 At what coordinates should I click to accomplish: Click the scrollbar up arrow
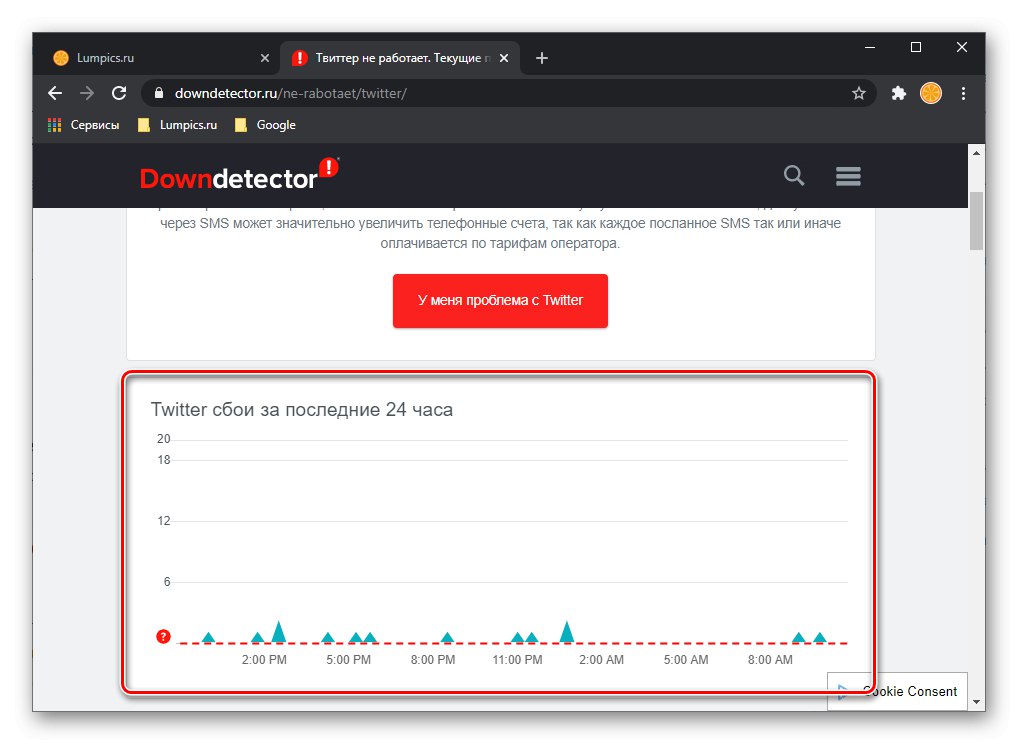tap(976, 153)
